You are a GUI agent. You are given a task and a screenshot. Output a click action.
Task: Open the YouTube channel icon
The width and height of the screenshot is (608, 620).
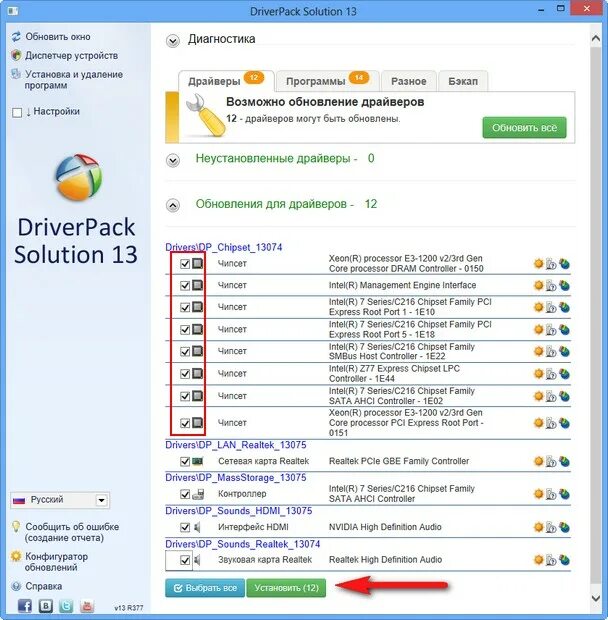[87, 606]
